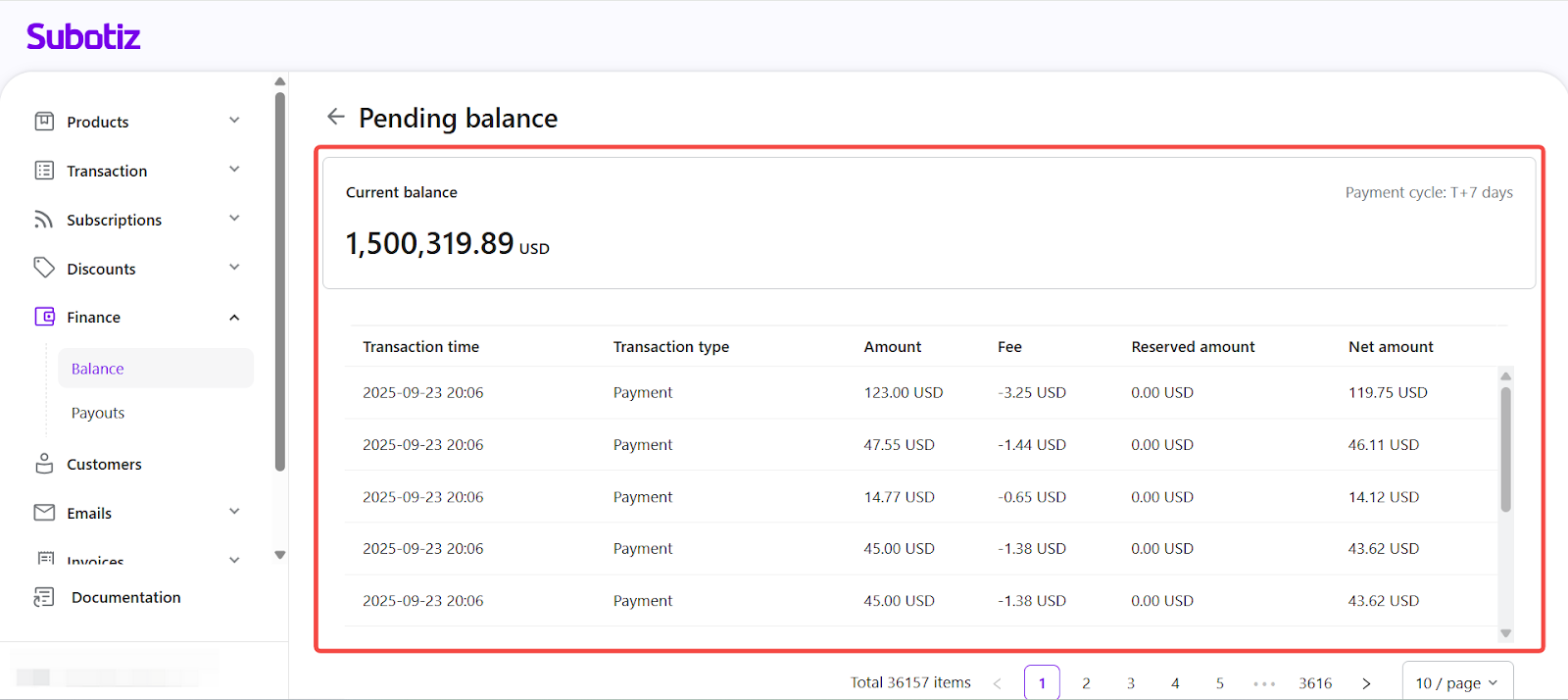The height and width of the screenshot is (700, 1568).
Task: Expand the Products menu chevron
Action: (x=234, y=121)
